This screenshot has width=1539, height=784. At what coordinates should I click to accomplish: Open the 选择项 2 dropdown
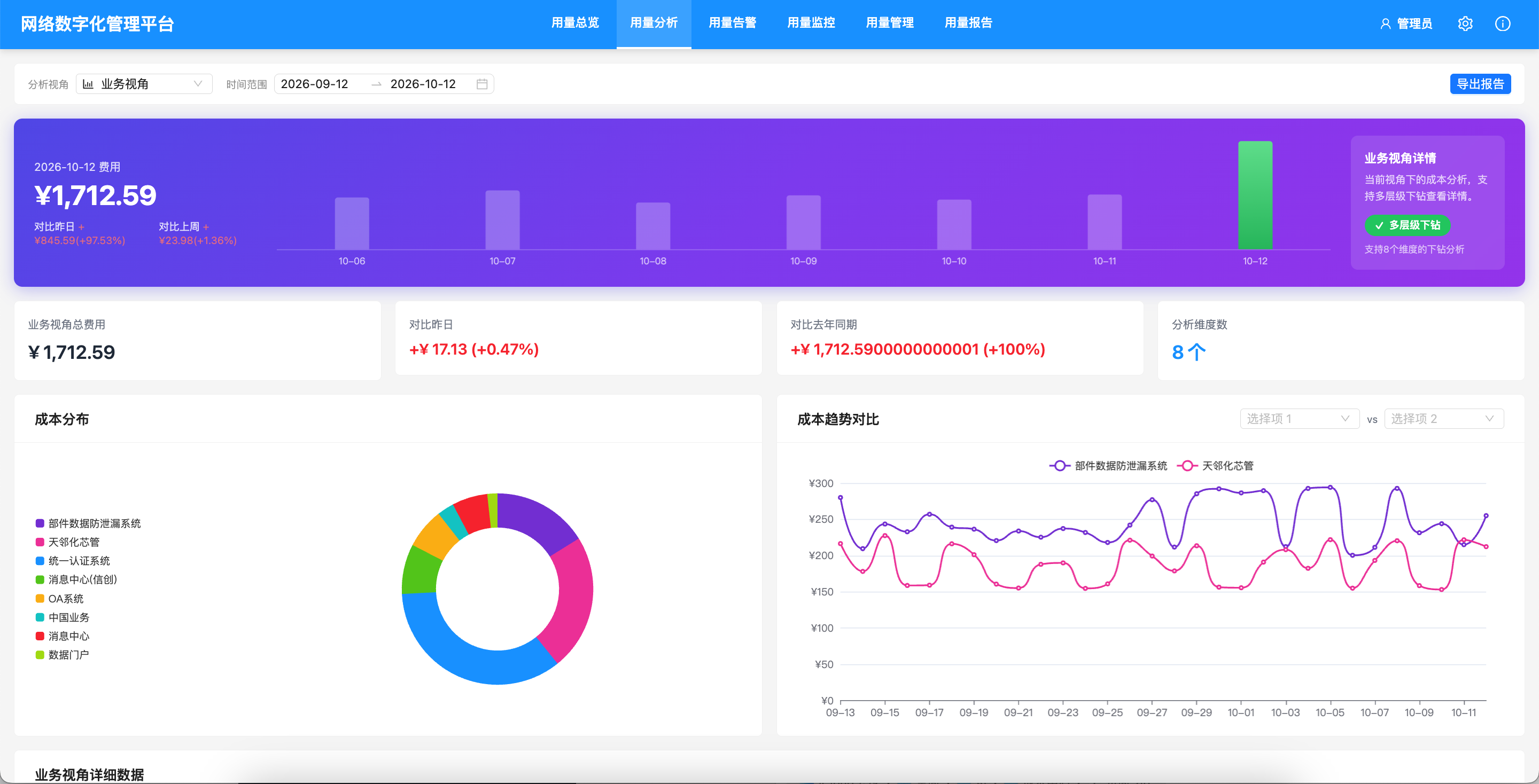(1443, 419)
